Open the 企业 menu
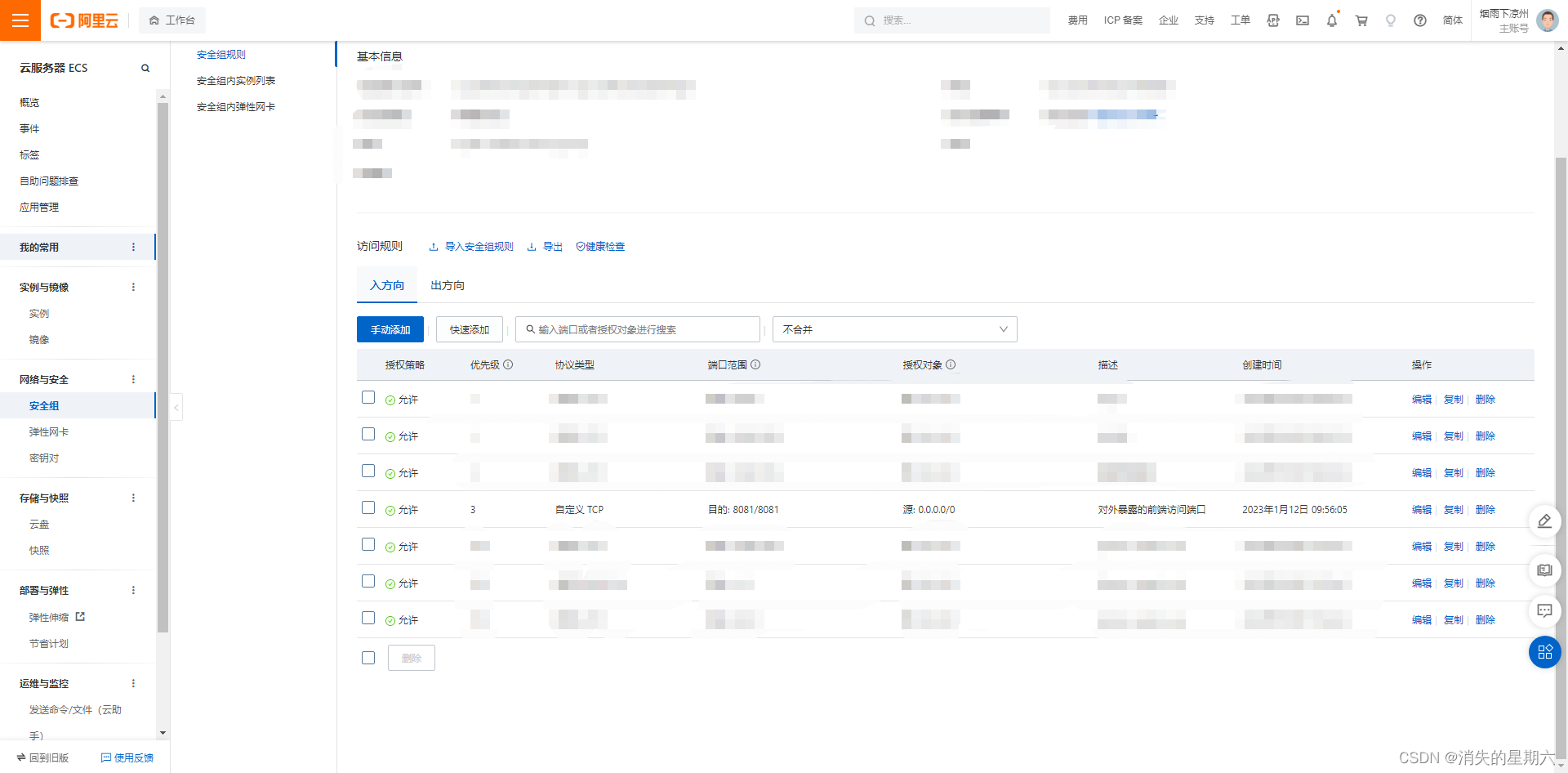Viewport: 1568px width, 773px height. pos(1168,20)
